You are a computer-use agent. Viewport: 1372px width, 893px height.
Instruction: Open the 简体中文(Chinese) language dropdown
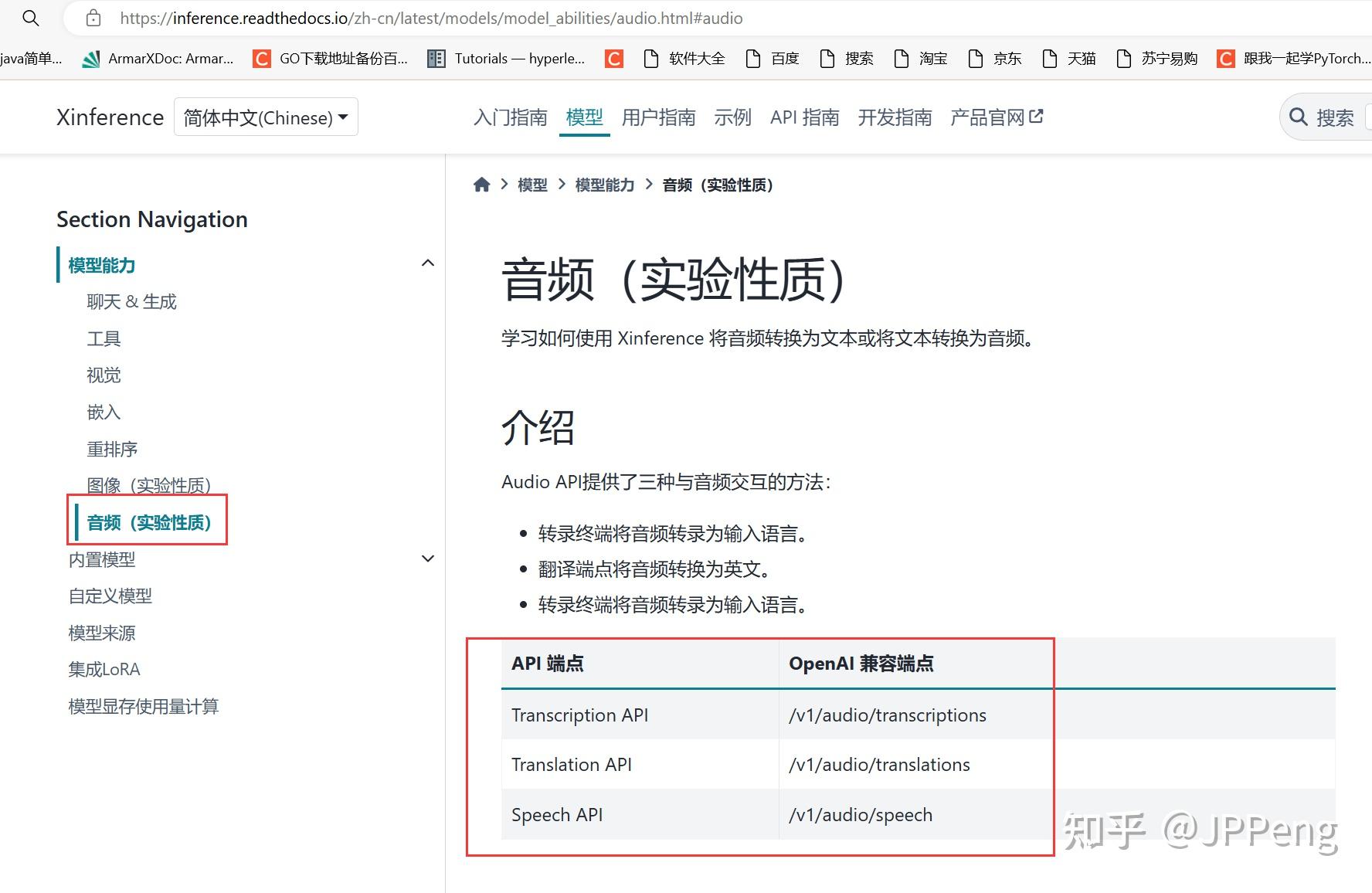[266, 117]
